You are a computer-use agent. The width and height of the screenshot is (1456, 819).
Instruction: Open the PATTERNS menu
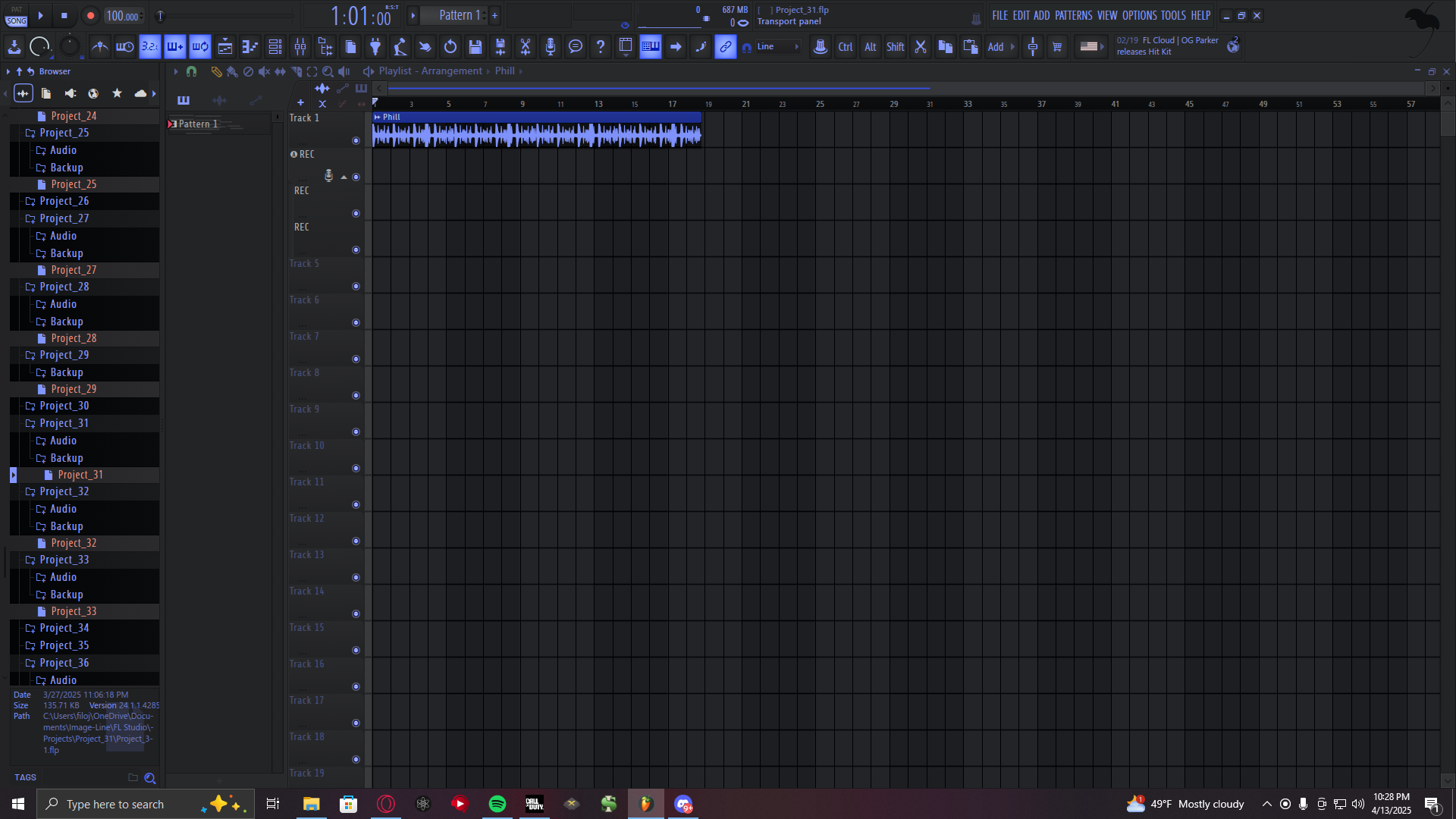click(x=1073, y=15)
